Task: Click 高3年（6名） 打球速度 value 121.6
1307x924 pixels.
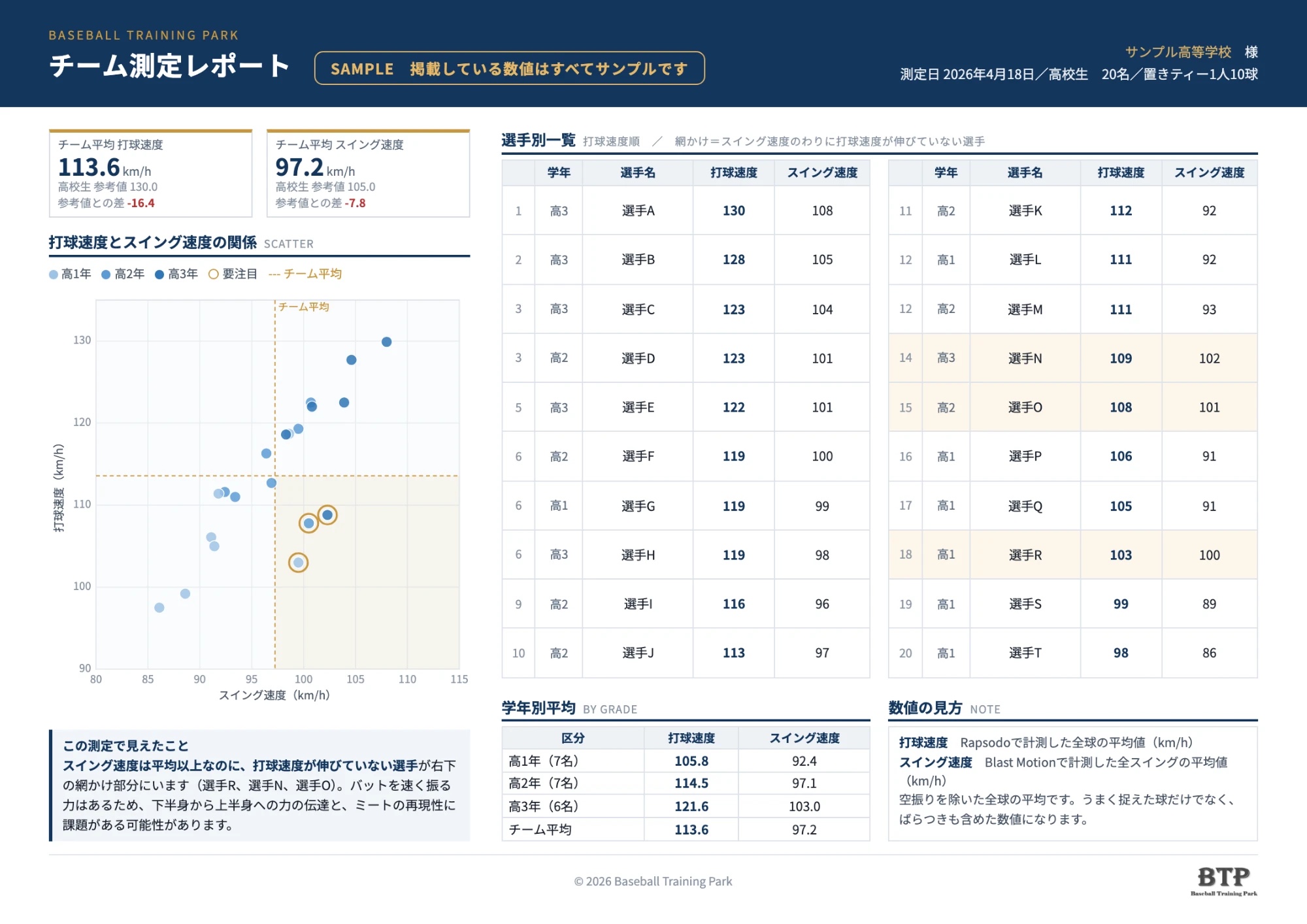Action: coord(691,806)
